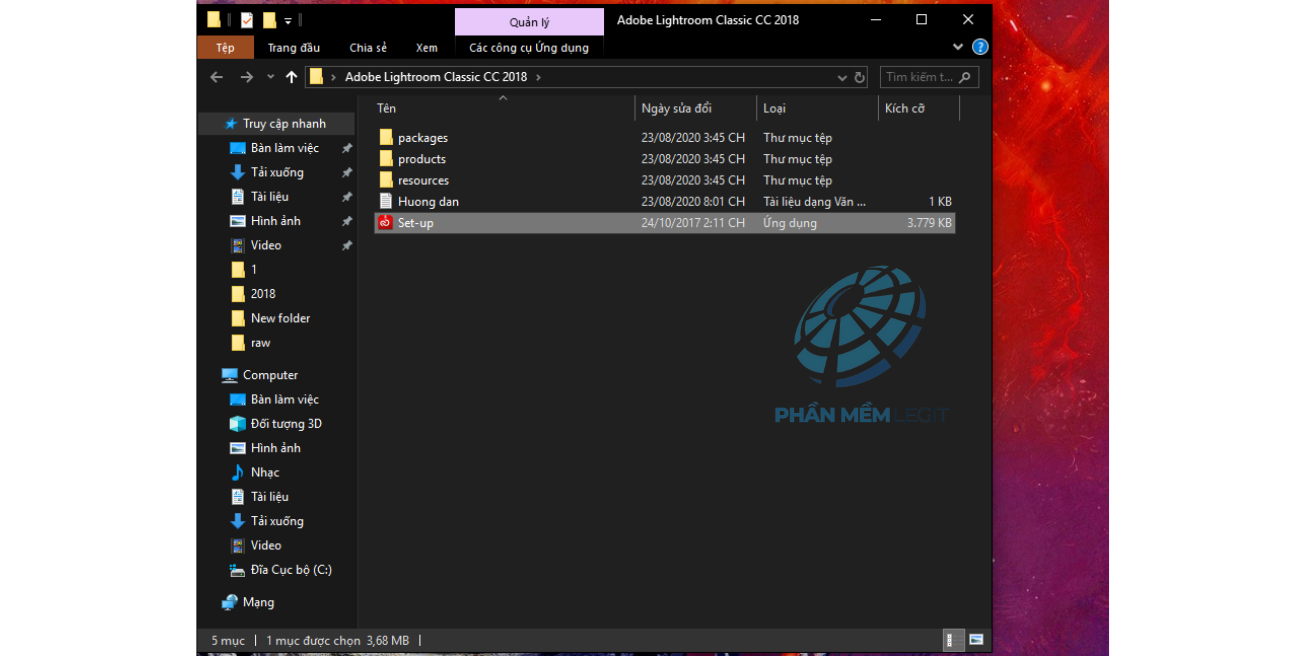Open Tài liệu under Computer
Image resolution: width=1305 pixels, height=656 pixels.
point(269,497)
